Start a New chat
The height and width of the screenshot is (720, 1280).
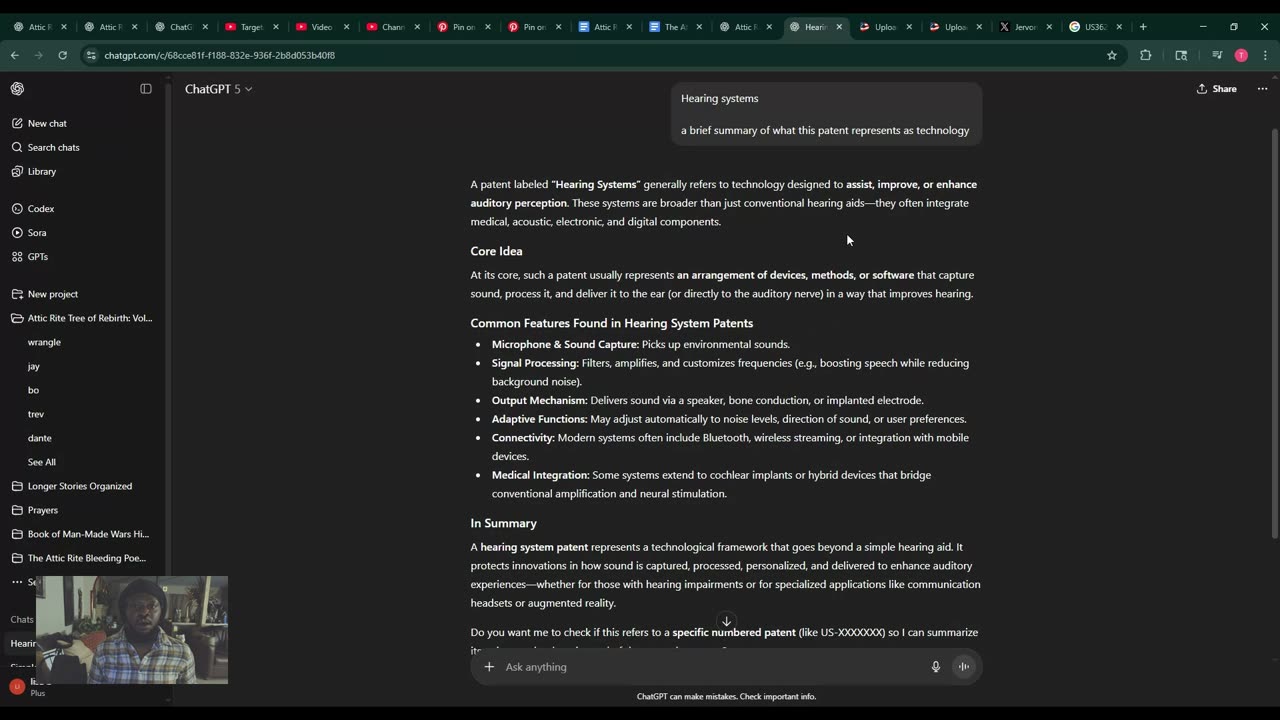[47, 123]
